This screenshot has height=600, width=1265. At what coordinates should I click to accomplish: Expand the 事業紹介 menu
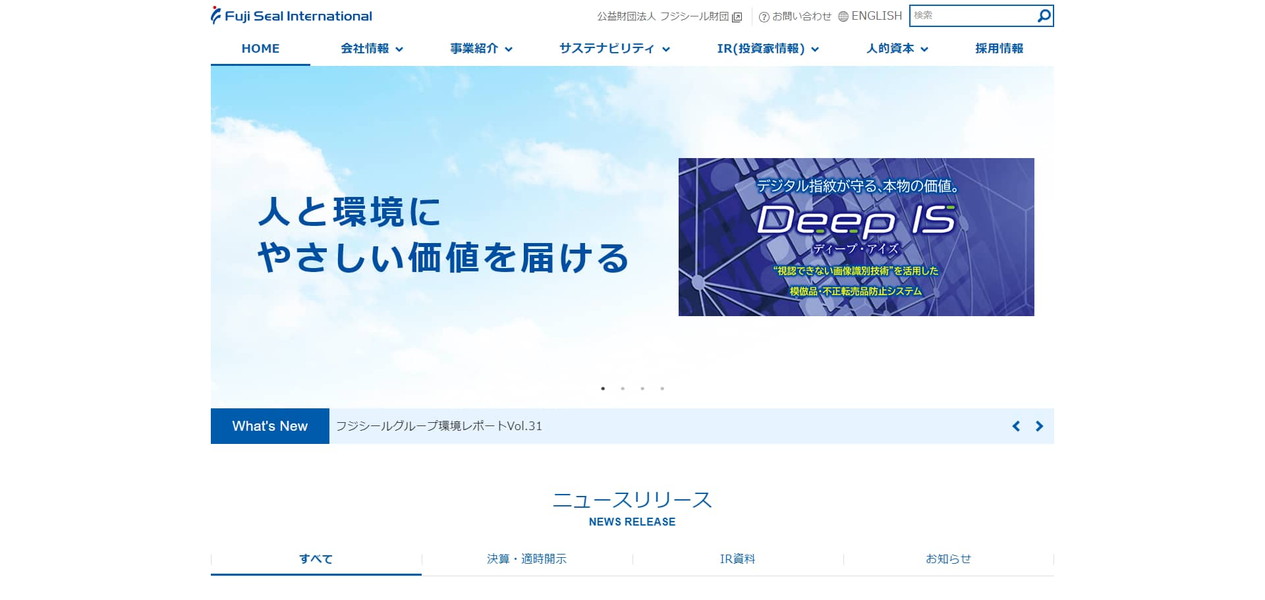[x=481, y=48]
